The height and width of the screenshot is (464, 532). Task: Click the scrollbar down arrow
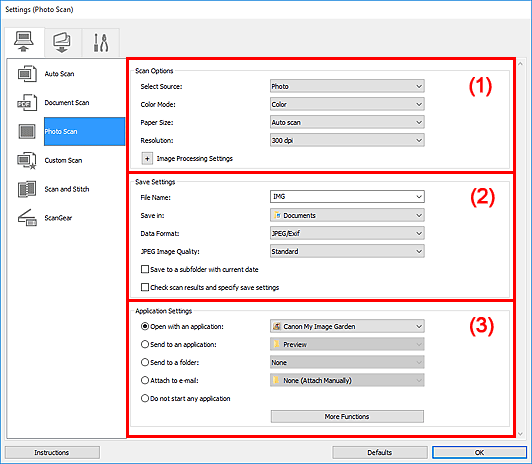coord(520,433)
